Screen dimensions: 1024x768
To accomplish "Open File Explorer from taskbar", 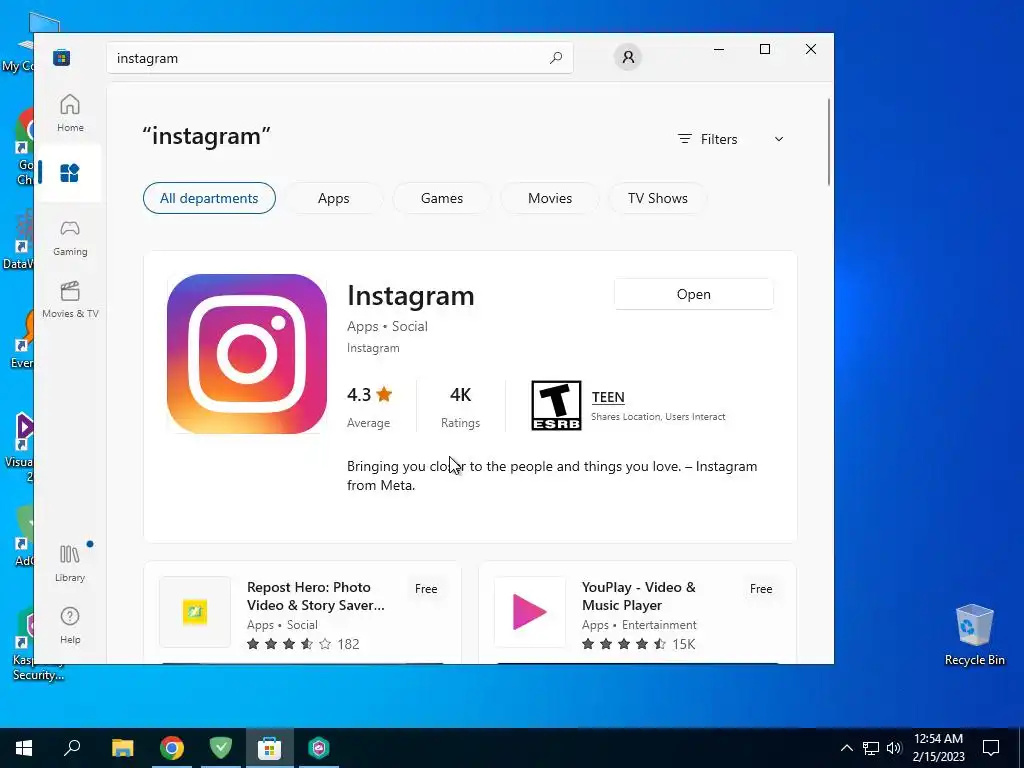I will [x=122, y=748].
